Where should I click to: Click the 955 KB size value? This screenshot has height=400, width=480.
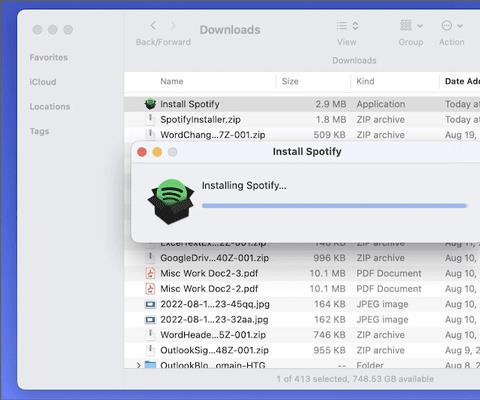point(330,350)
